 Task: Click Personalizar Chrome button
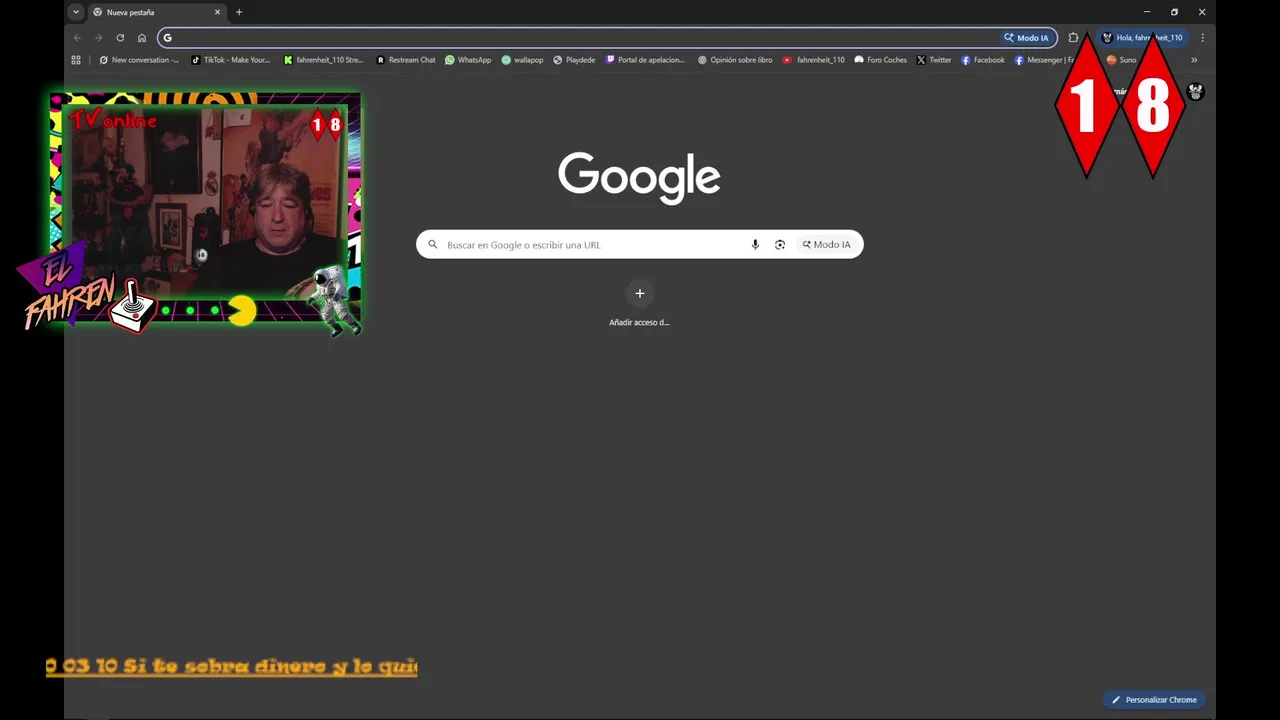(1154, 700)
